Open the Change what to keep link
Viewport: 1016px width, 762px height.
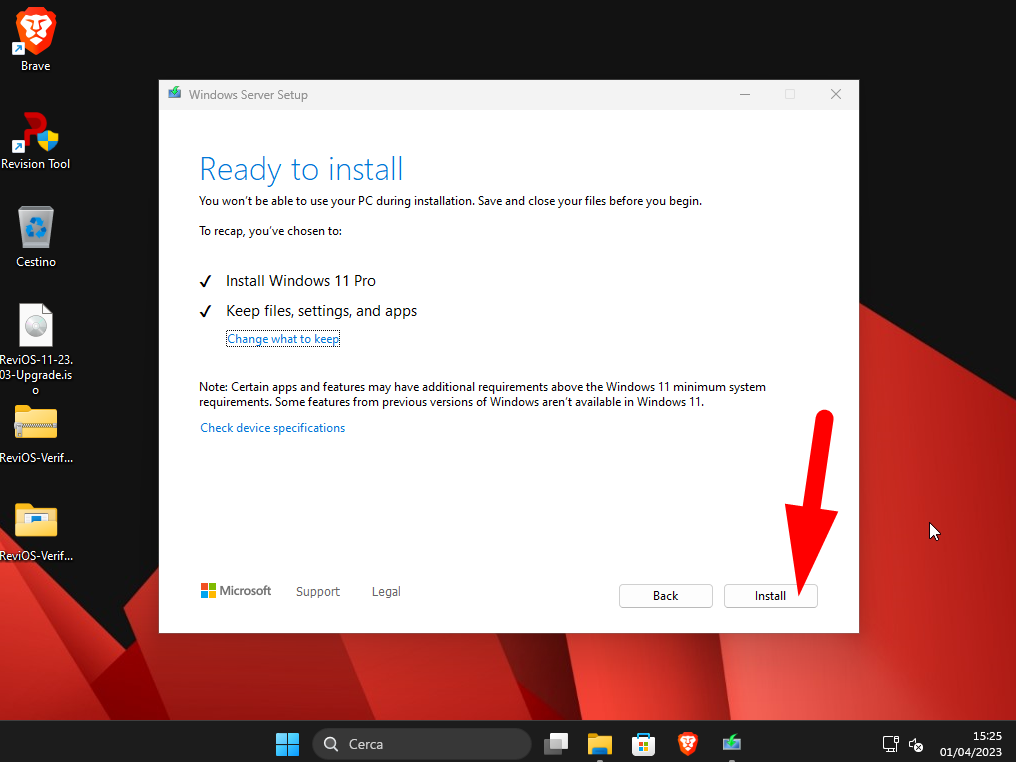click(283, 339)
